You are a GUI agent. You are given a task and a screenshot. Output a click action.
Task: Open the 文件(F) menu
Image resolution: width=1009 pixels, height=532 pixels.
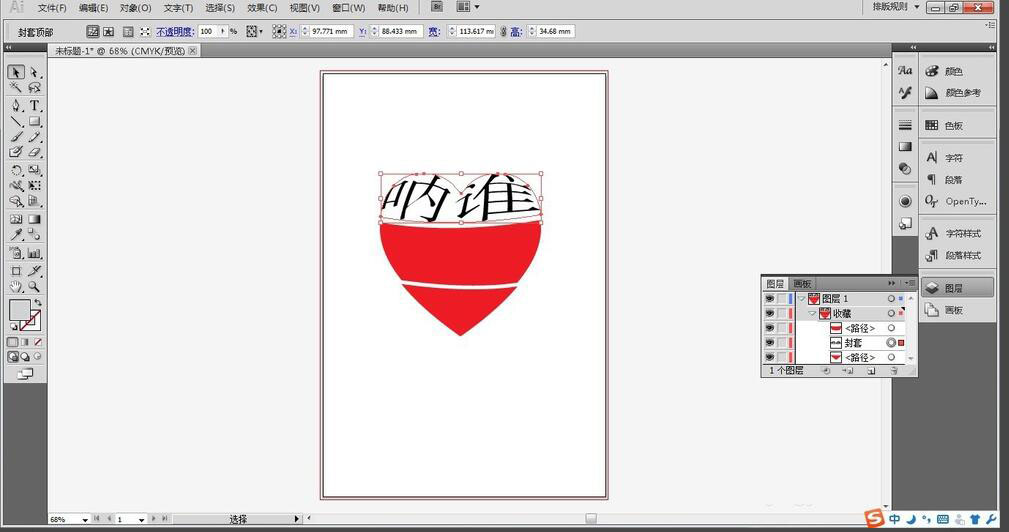(x=52, y=8)
